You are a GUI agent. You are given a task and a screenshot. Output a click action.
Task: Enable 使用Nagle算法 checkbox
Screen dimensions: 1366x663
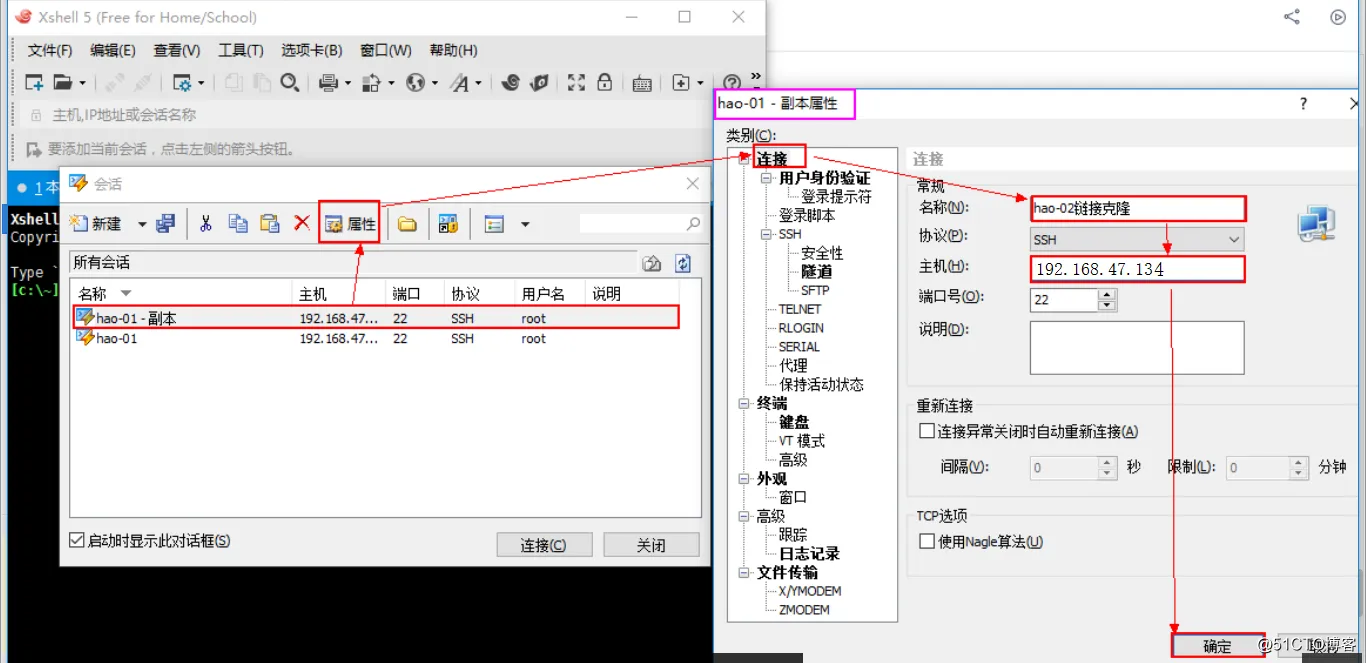pyautogui.click(x=927, y=542)
